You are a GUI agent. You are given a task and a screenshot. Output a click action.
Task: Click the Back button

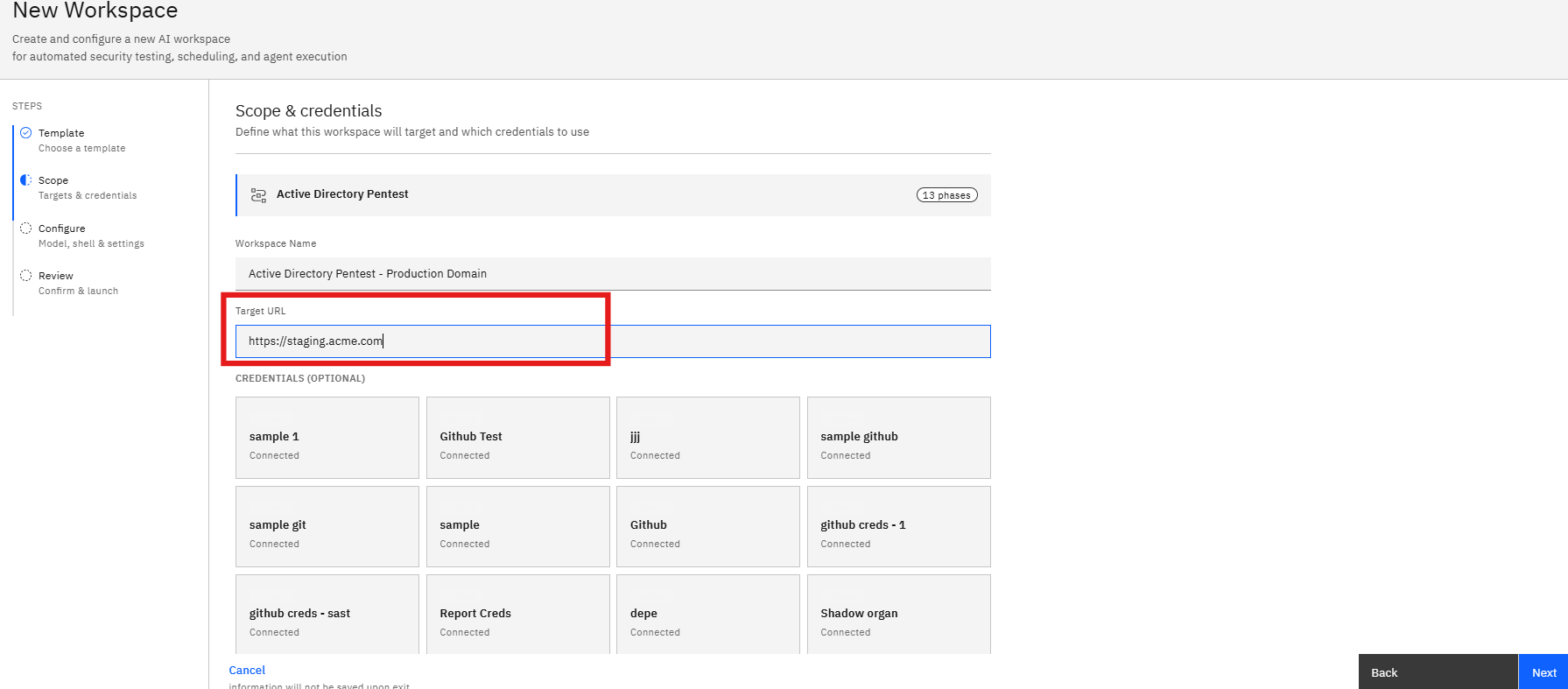(1438, 672)
